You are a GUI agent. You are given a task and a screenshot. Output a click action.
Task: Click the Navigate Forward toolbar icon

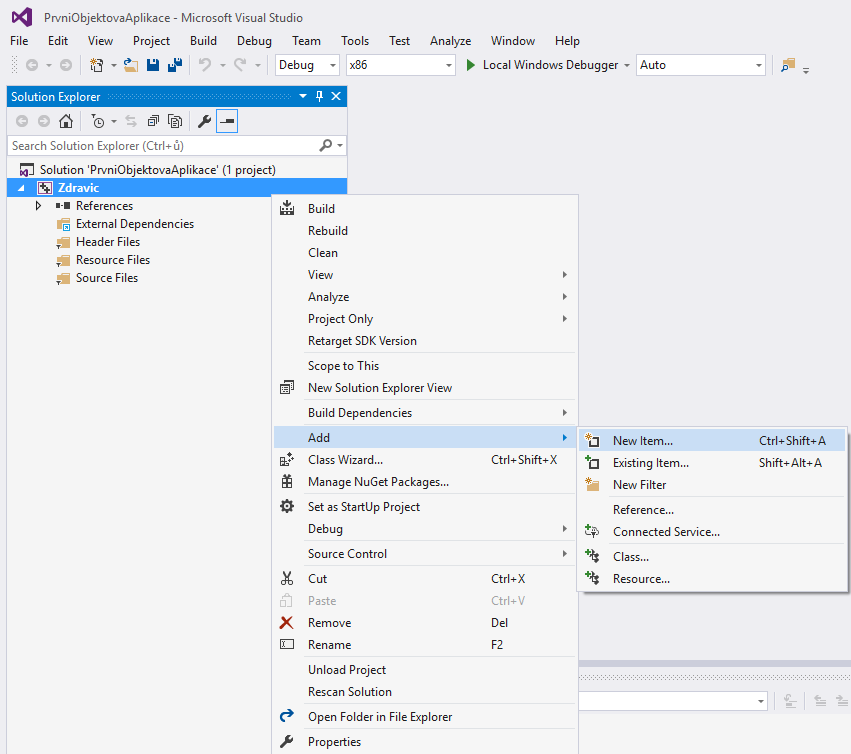coord(66,65)
